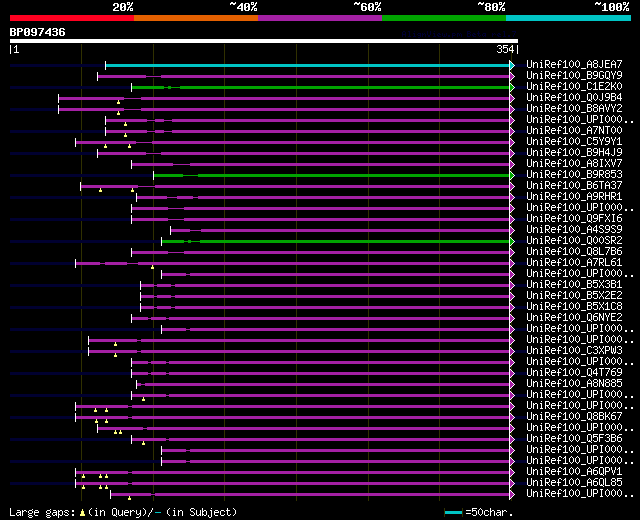This screenshot has height=520, width=640.
Task: Click the purple arrowhead on the UniRef100_A6QL85 row
Action: 512,484
